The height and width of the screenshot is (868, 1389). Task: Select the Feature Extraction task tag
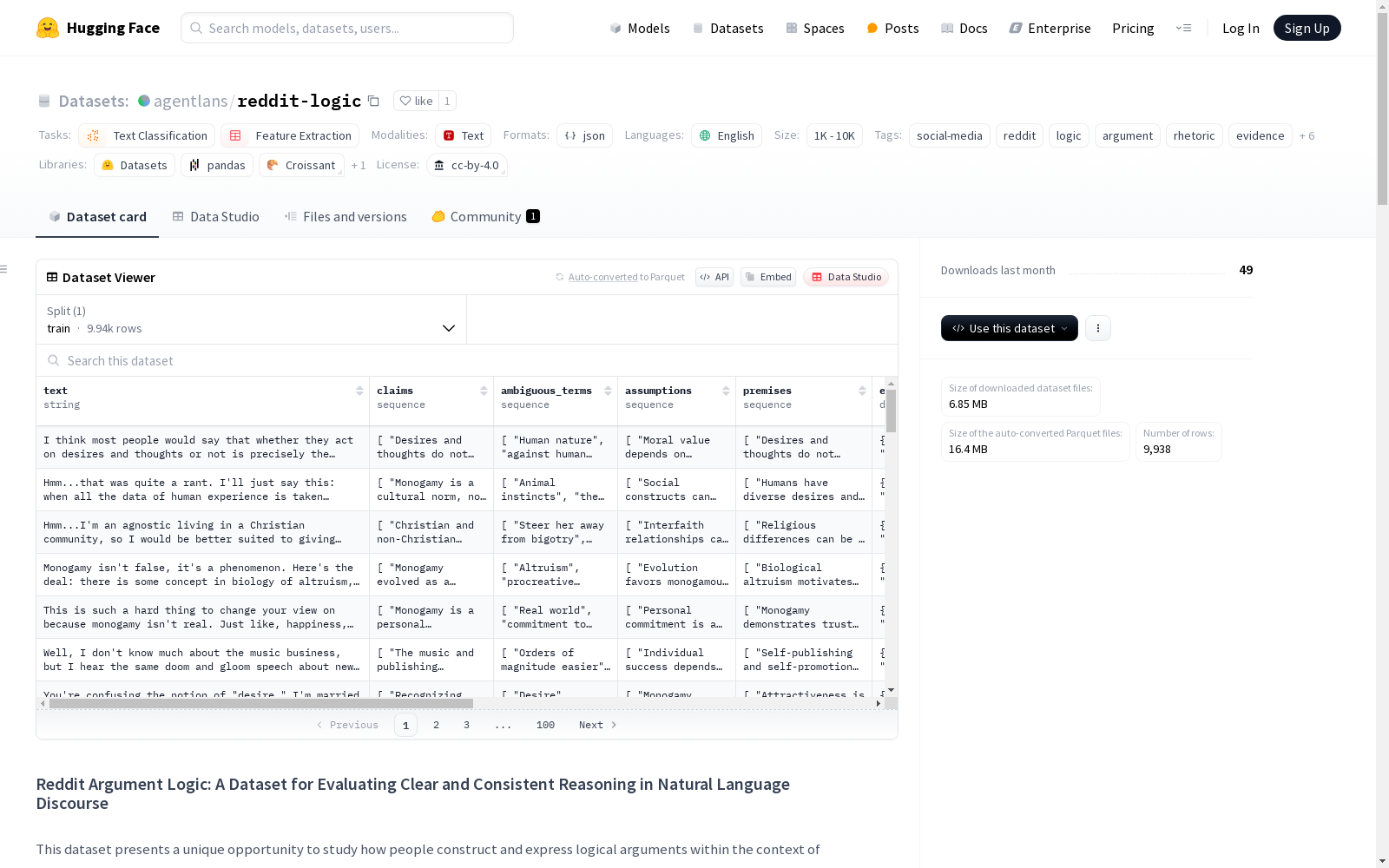(291, 136)
